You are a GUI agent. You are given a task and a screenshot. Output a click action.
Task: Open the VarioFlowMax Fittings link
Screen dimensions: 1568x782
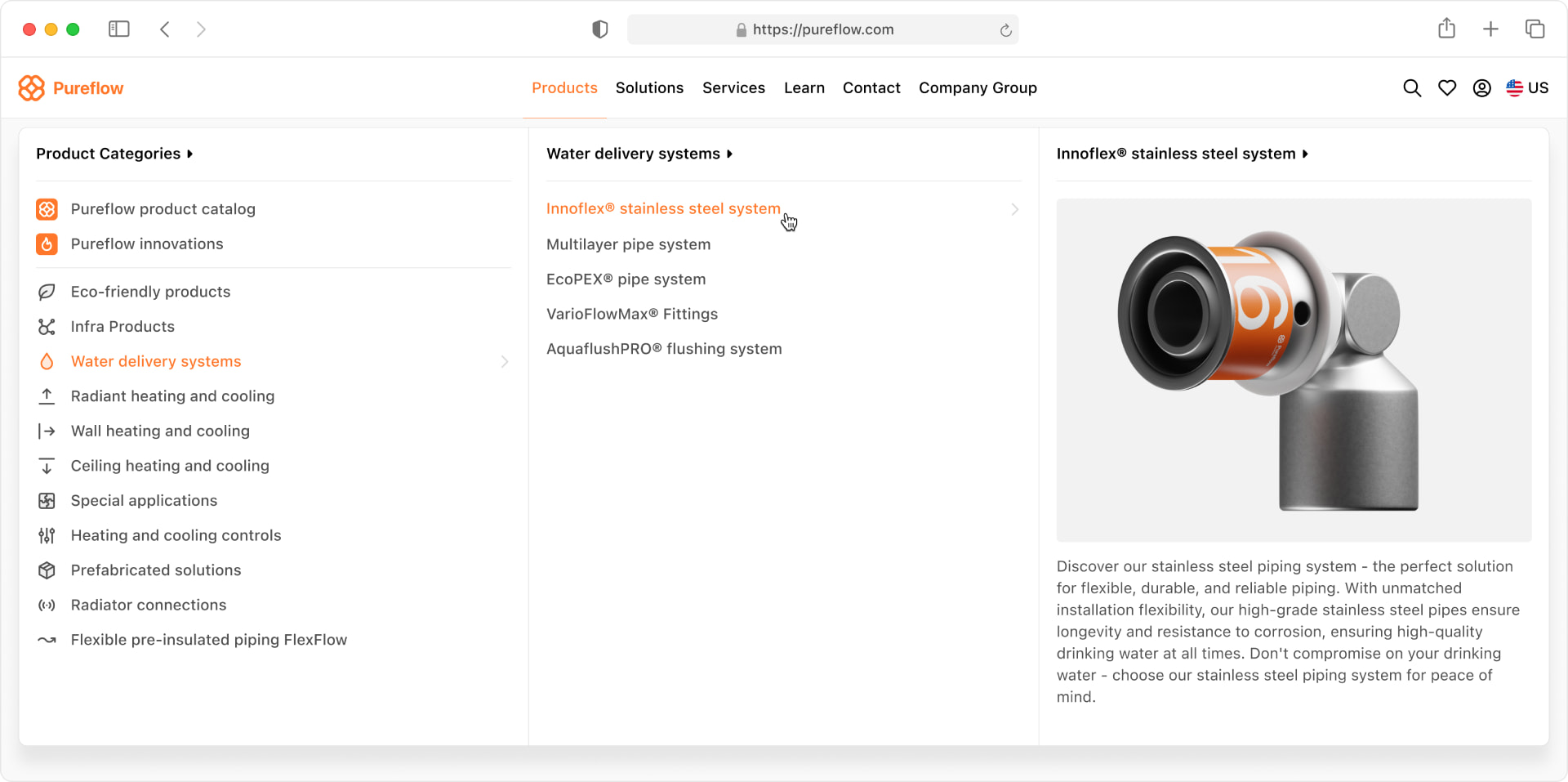[x=632, y=315]
